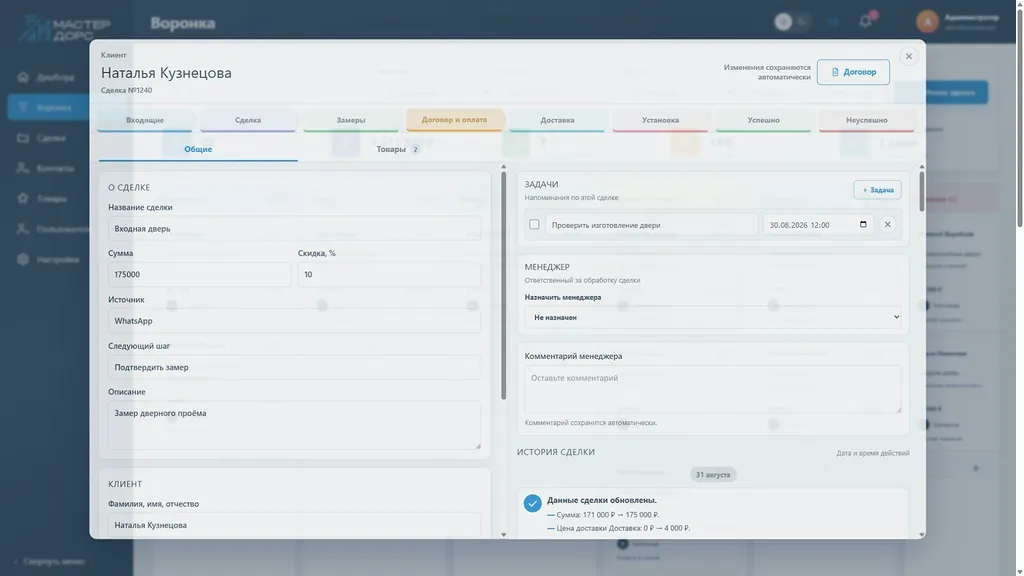Open the calendar picker for the task date
Viewport: 1024px width, 576px height.
click(x=863, y=225)
